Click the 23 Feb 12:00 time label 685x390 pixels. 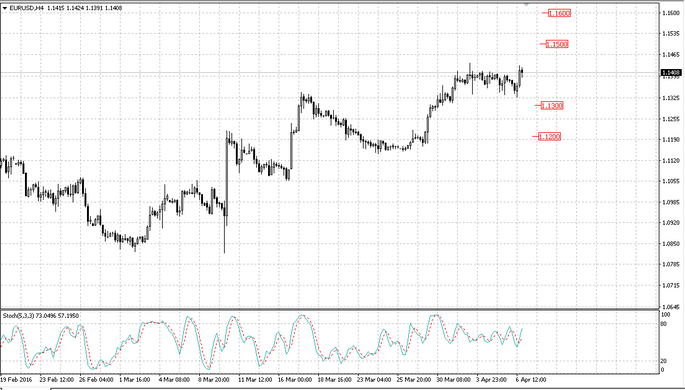(x=56, y=380)
